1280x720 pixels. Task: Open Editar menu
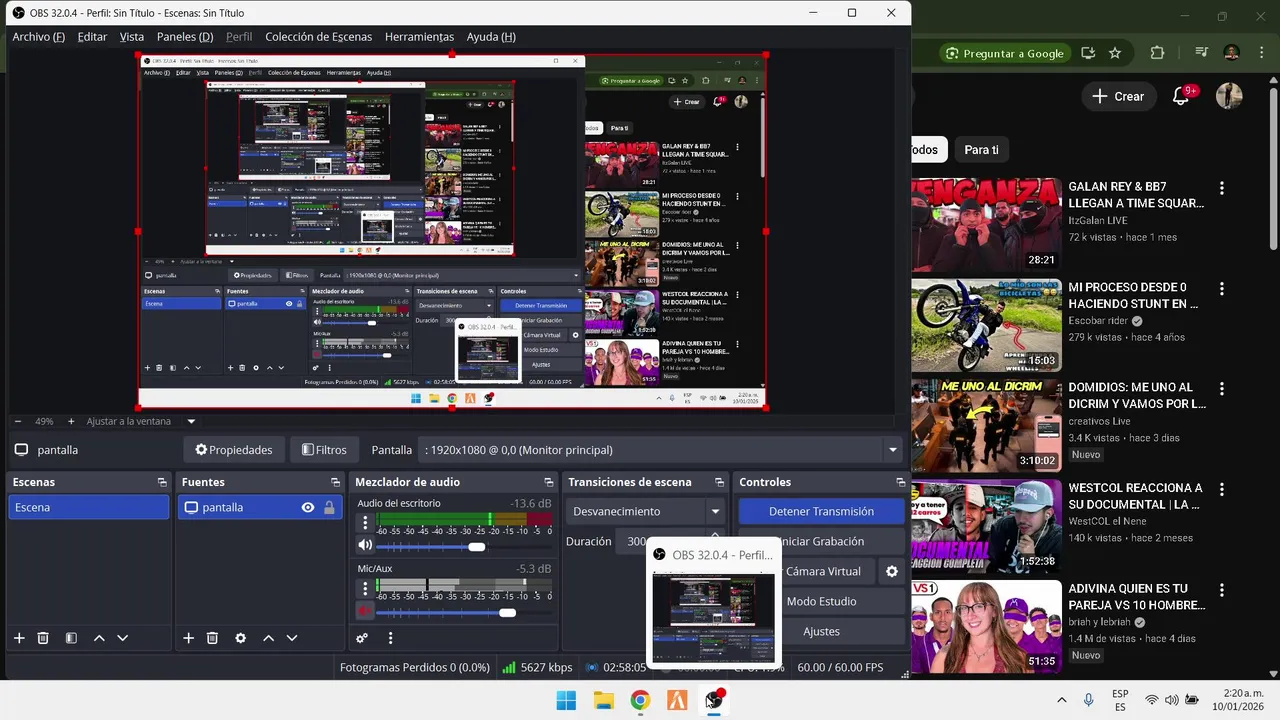(92, 36)
